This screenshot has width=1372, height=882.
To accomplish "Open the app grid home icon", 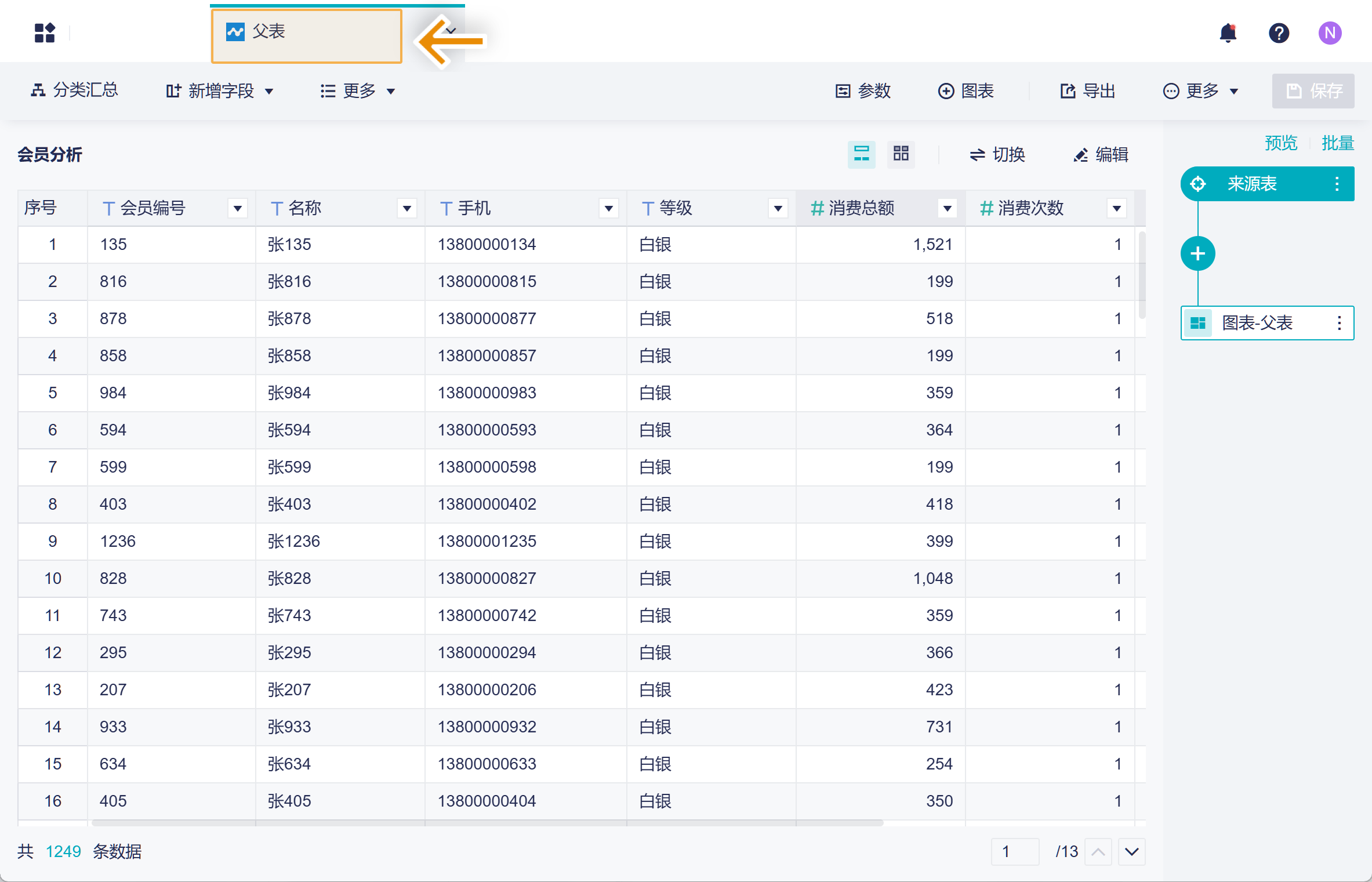I will pyautogui.click(x=45, y=33).
